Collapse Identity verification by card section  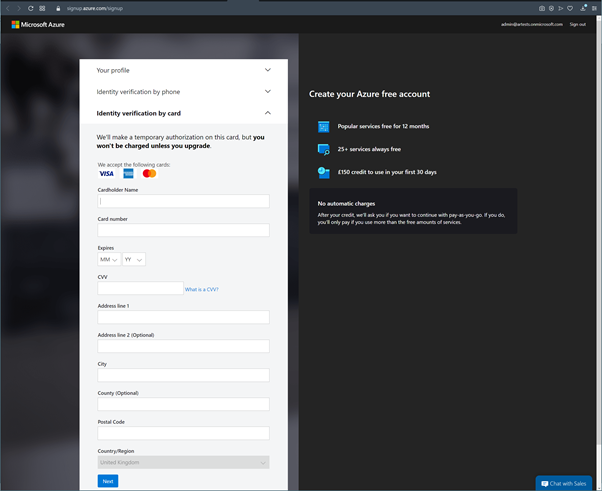pos(268,114)
